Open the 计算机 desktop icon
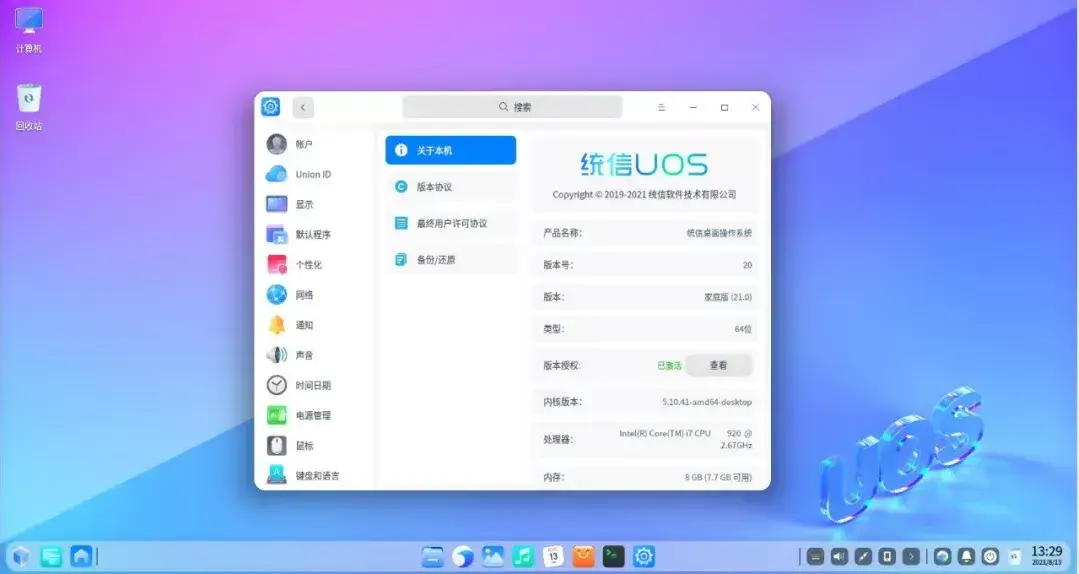Image resolution: width=1079 pixels, height=574 pixels. [29, 30]
